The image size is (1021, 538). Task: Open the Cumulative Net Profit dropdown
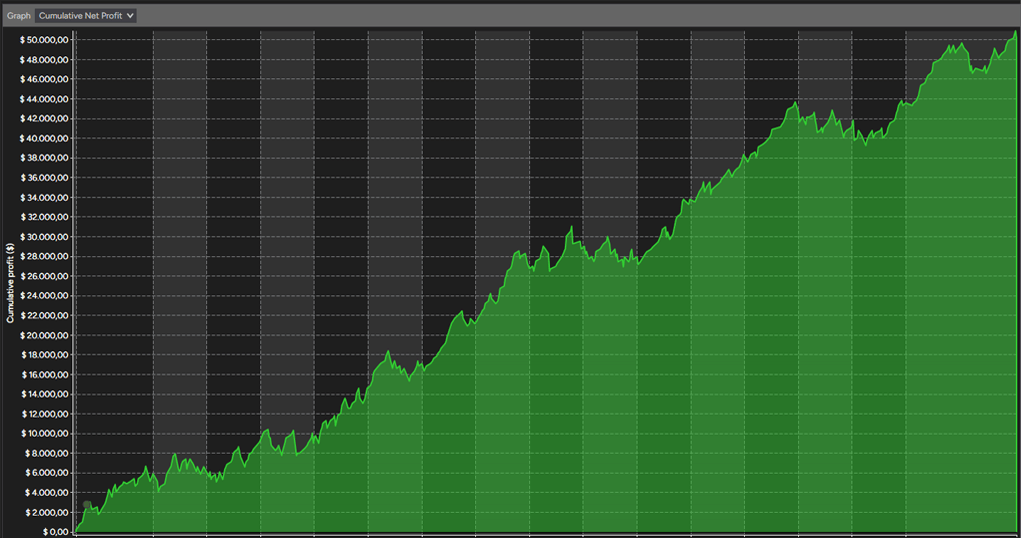[85, 16]
